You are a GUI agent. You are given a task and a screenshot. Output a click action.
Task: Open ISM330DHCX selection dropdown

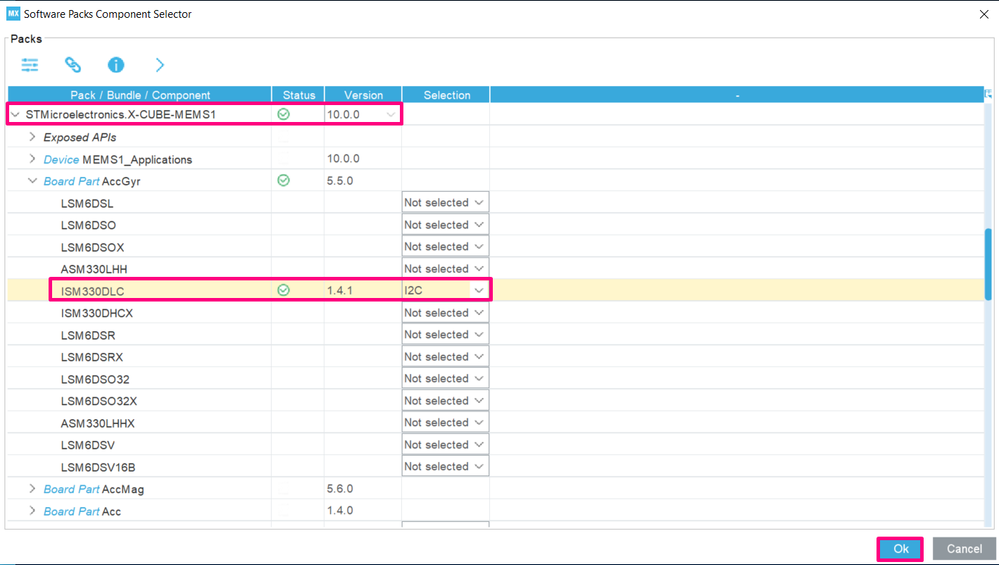[445, 313]
